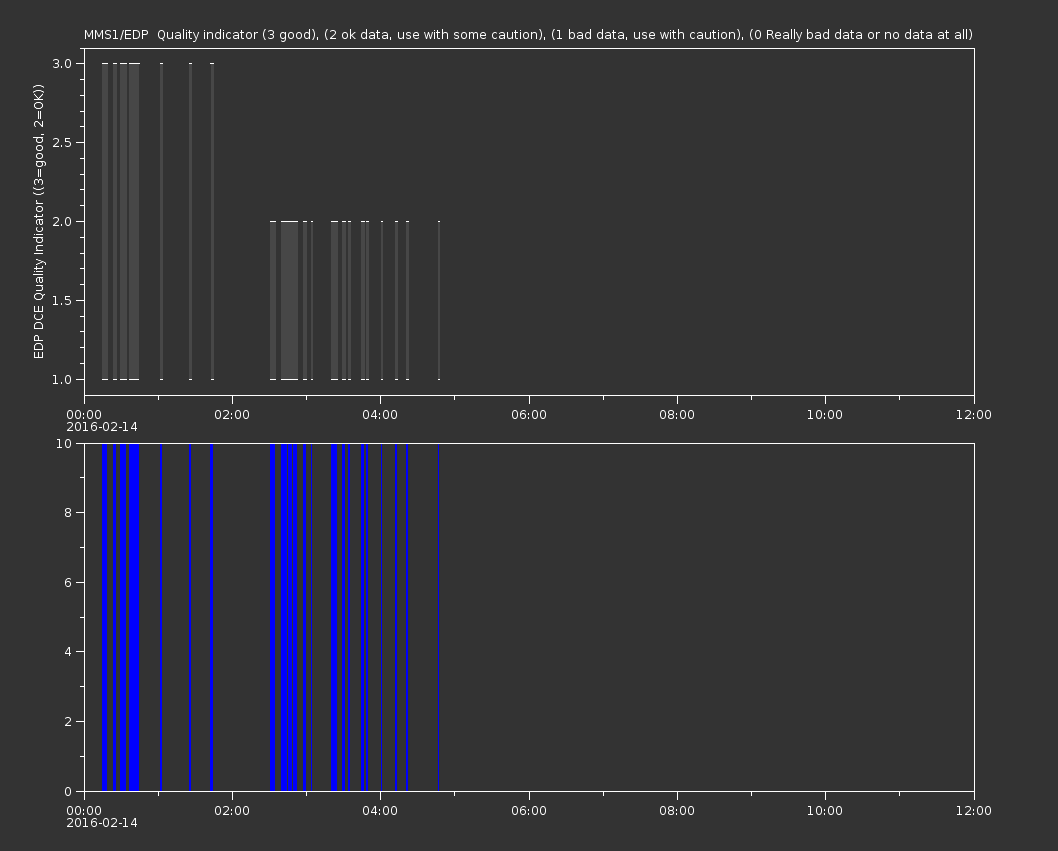Click the 4 tick label on blue plot
Viewport: 1058px width, 851px height.
68,652
